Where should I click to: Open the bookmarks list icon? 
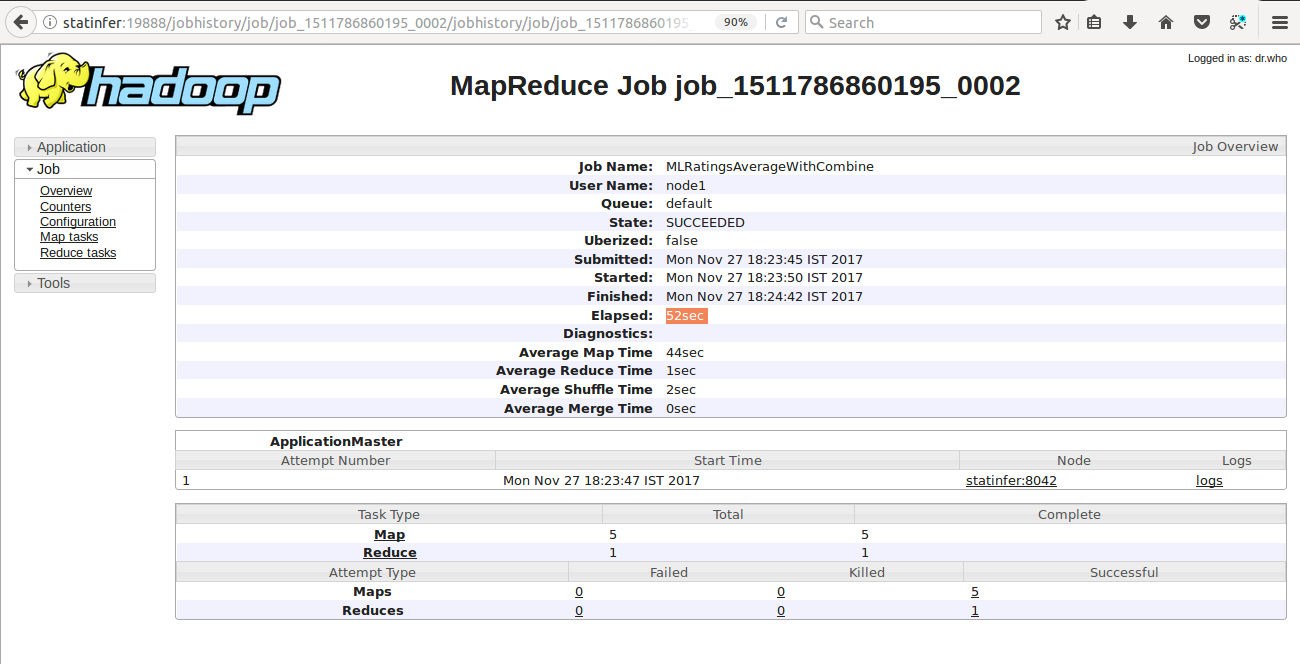pyautogui.click(x=1095, y=22)
